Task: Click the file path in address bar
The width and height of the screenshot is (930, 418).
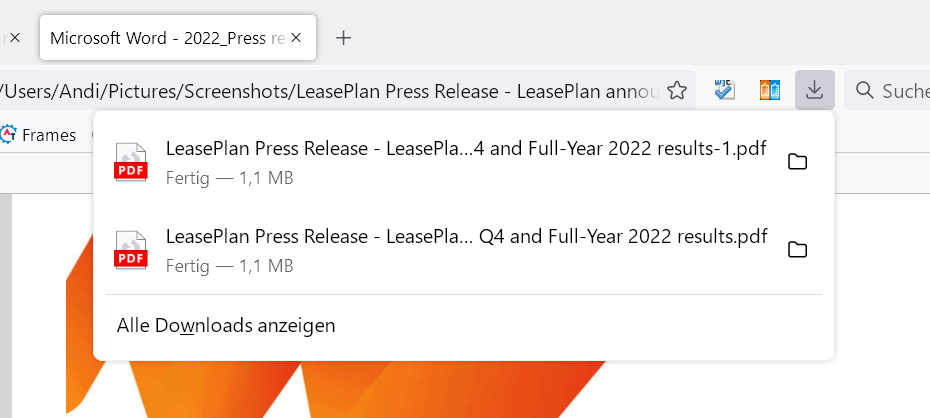Action: click(330, 91)
